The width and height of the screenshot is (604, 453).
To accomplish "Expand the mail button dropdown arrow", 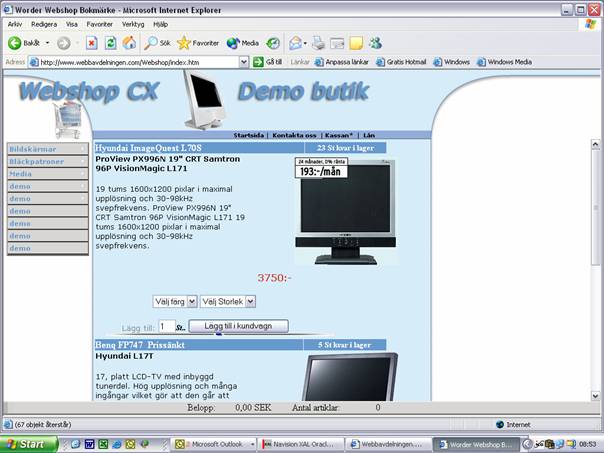I will tap(305, 43).
